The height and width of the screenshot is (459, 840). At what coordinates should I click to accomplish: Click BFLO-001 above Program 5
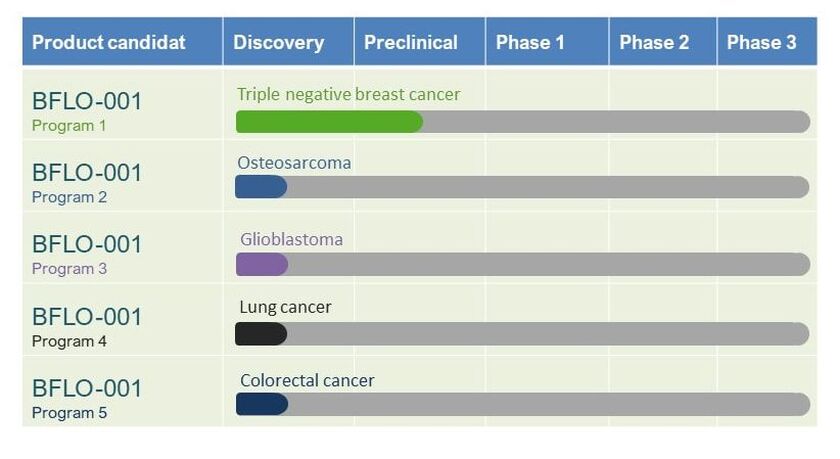coord(87,388)
